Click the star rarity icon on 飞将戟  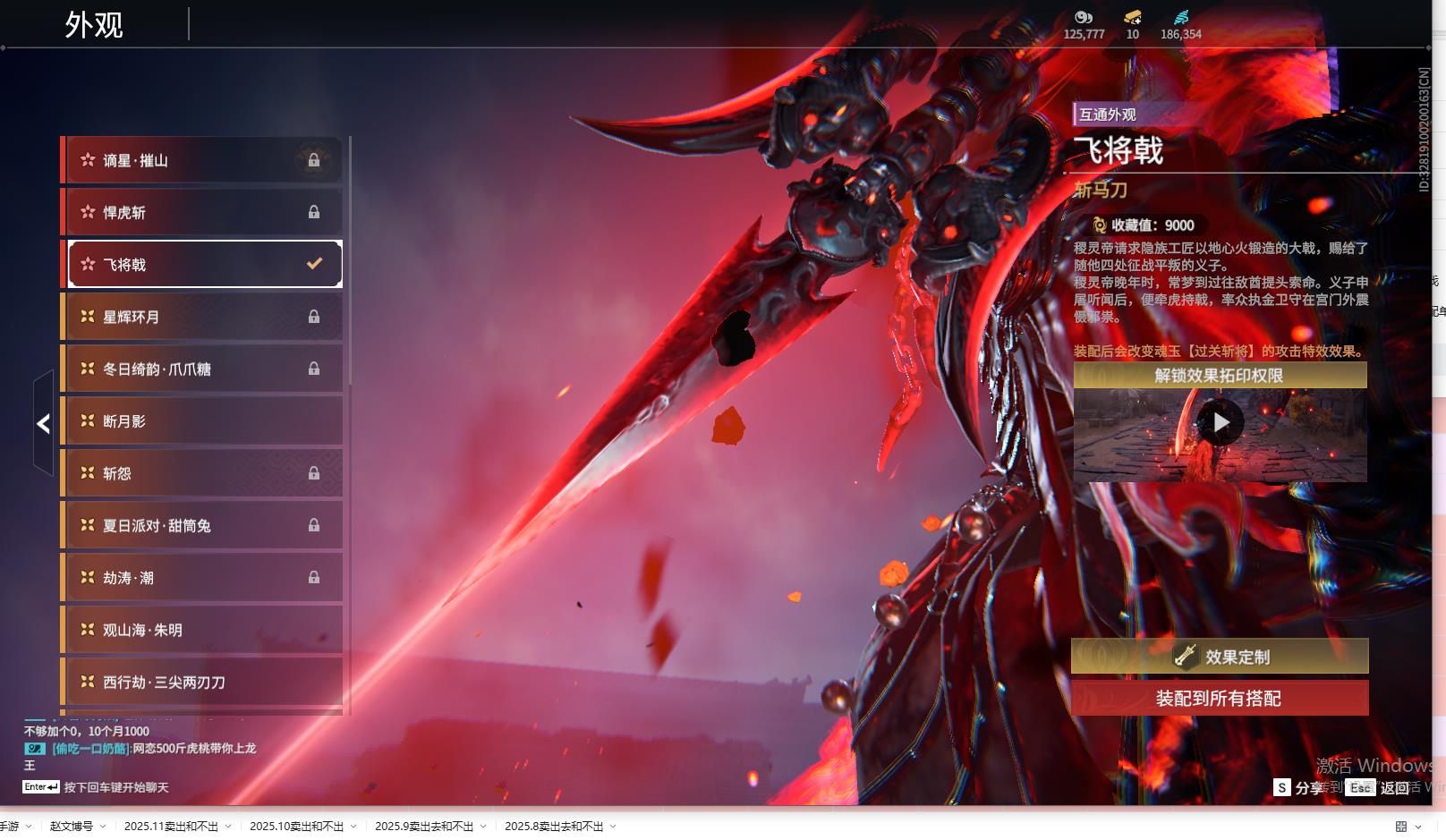(88, 264)
